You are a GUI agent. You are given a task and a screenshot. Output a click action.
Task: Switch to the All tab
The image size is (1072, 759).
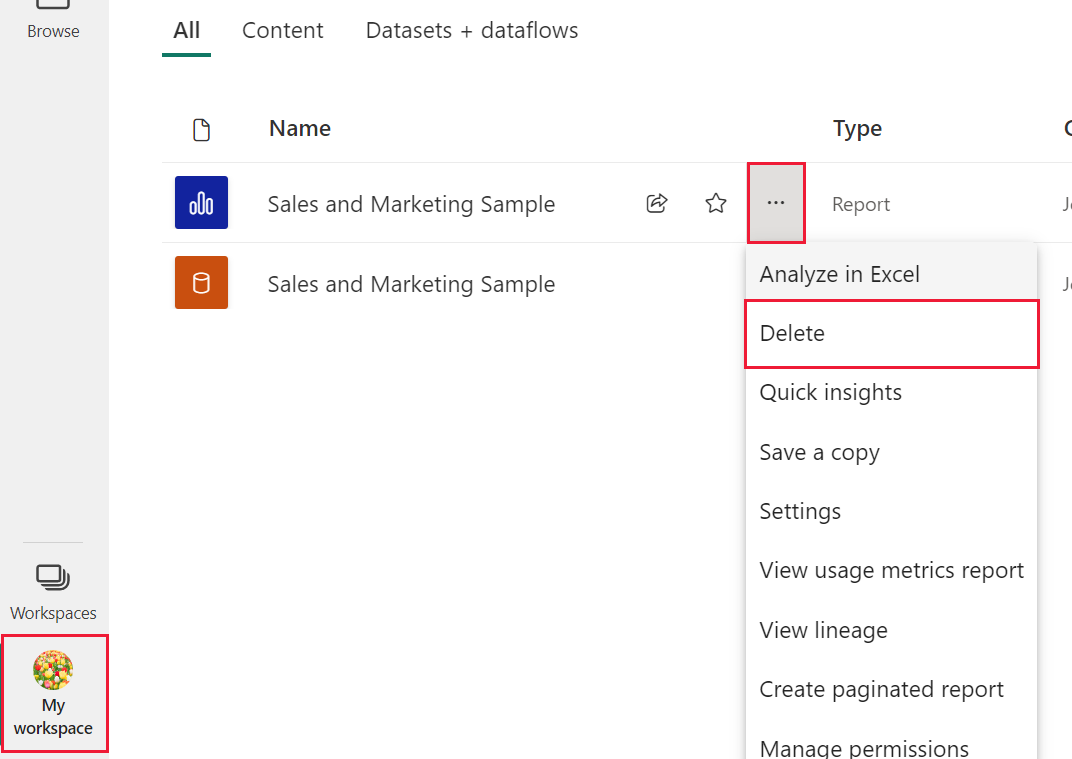[x=186, y=30]
